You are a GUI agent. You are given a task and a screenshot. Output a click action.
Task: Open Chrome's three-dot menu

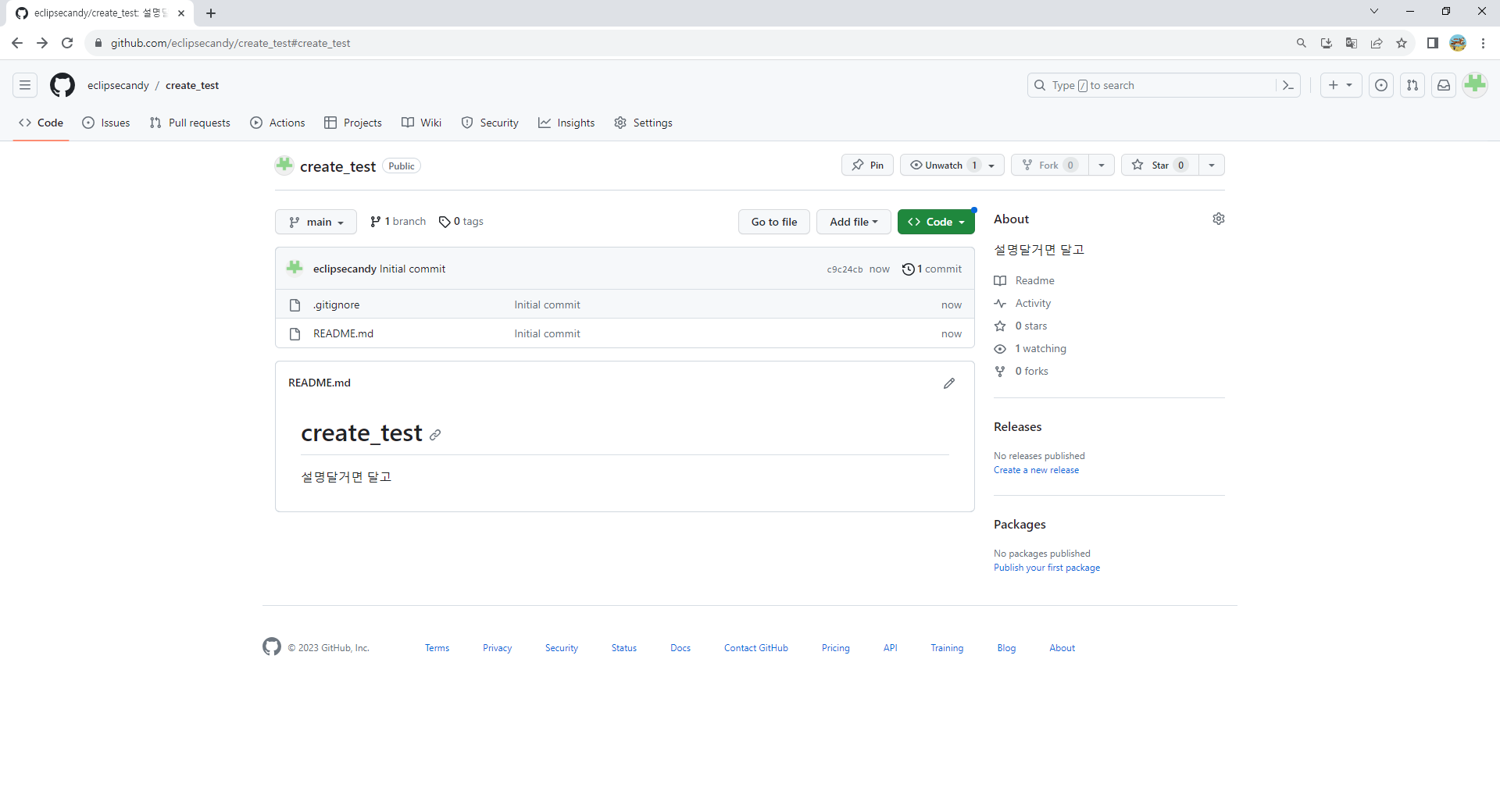(x=1483, y=43)
